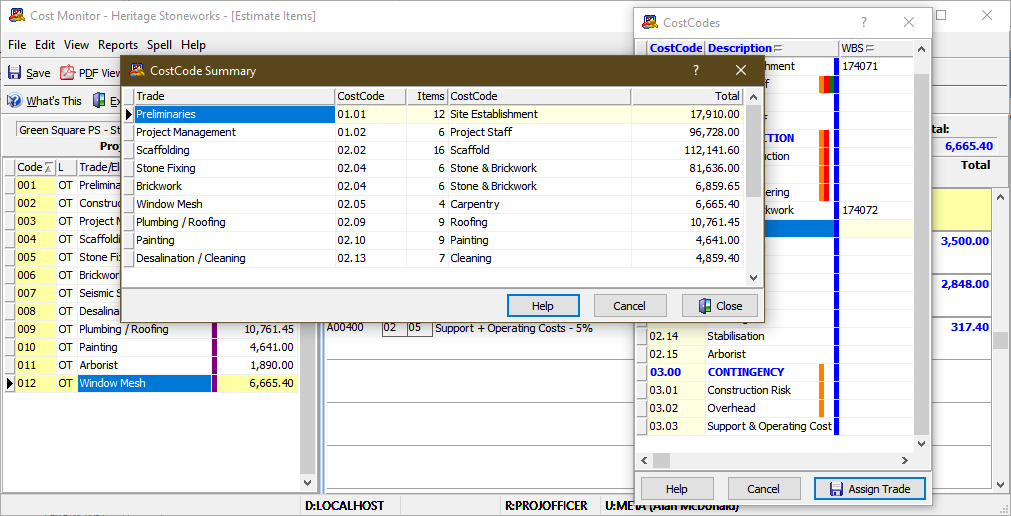The image size is (1011, 516).
Task: Click the 112,141.60 Scaffold total cell
Action: pyautogui.click(x=687, y=150)
